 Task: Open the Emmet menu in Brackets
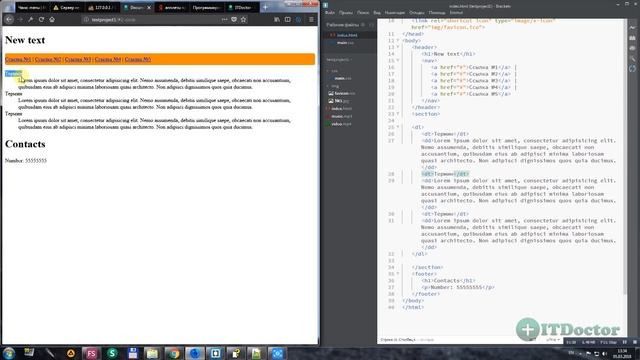click(x=456, y=13)
